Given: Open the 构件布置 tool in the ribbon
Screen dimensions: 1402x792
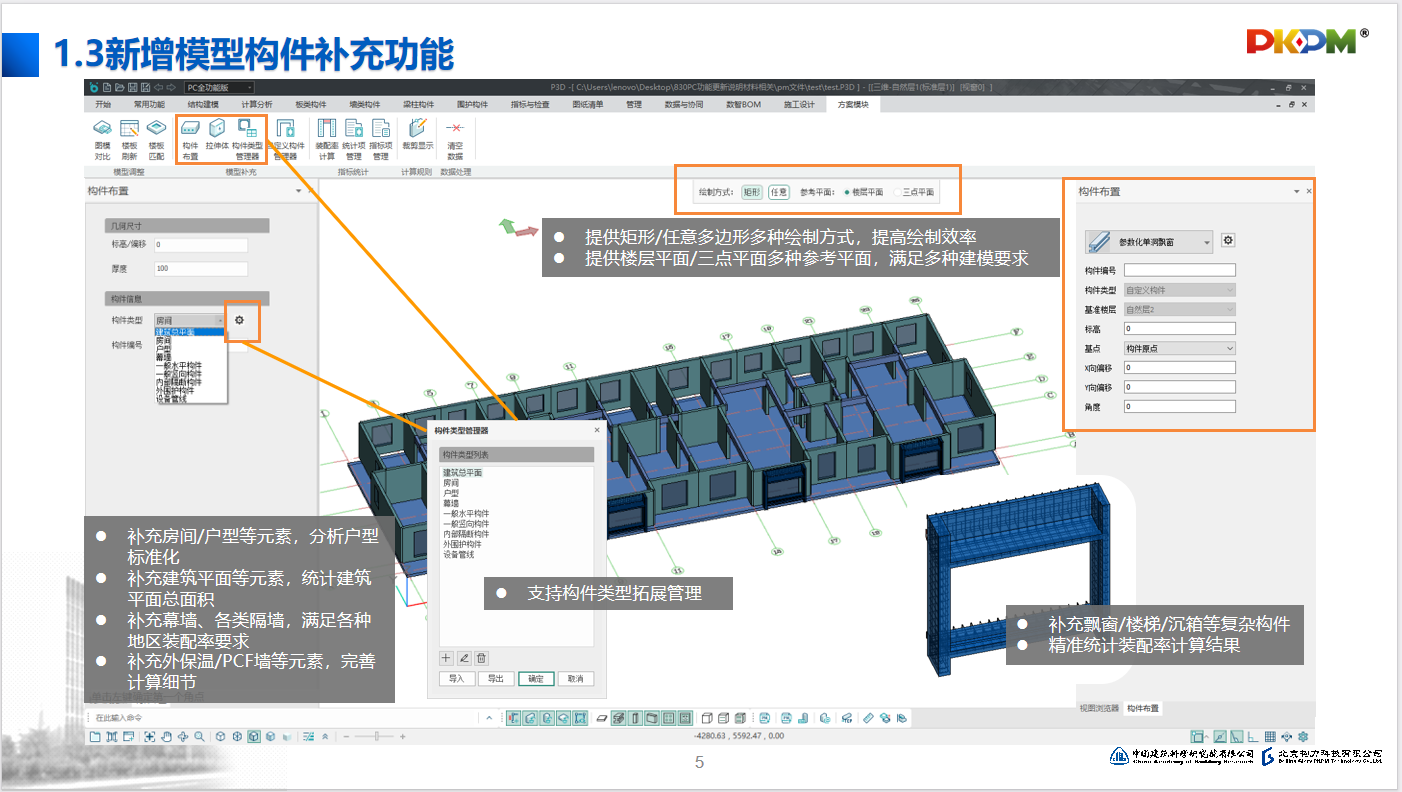Looking at the screenshot, I should 190,139.
